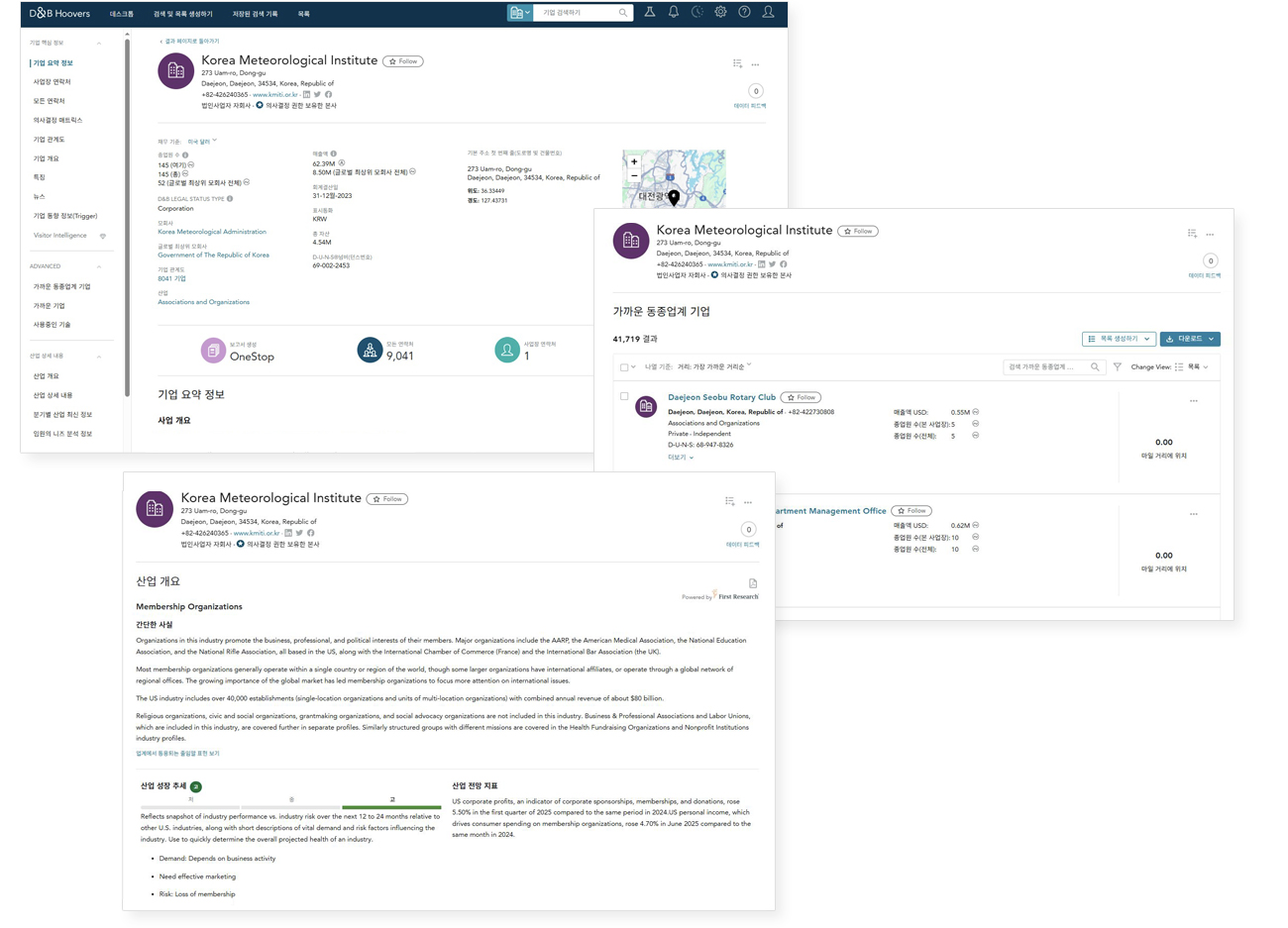Open Korea Meteorological Administration parent link
Viewport: 1288px width, 928px height.
pyautogui.click(x=212, y=232)
